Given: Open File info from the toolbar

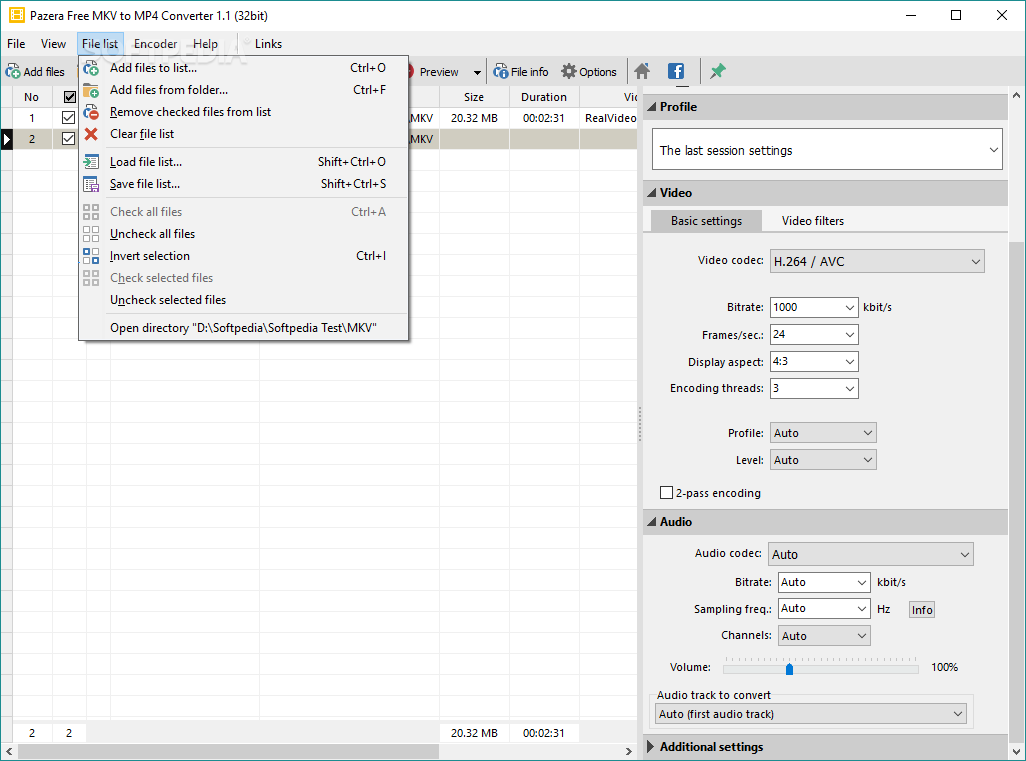Looking at the screenshot, I should tap(521, 71).
